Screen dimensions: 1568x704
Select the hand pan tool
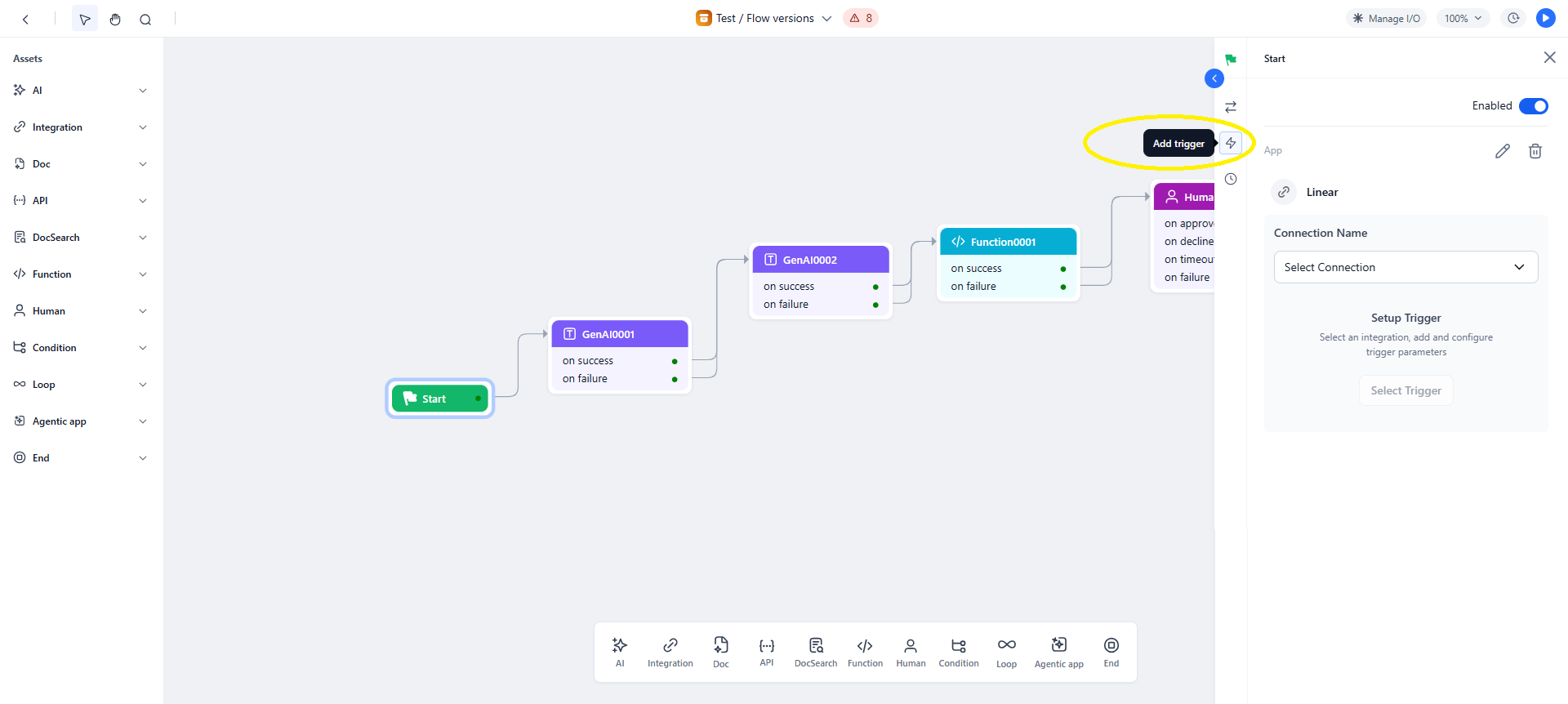115,19
